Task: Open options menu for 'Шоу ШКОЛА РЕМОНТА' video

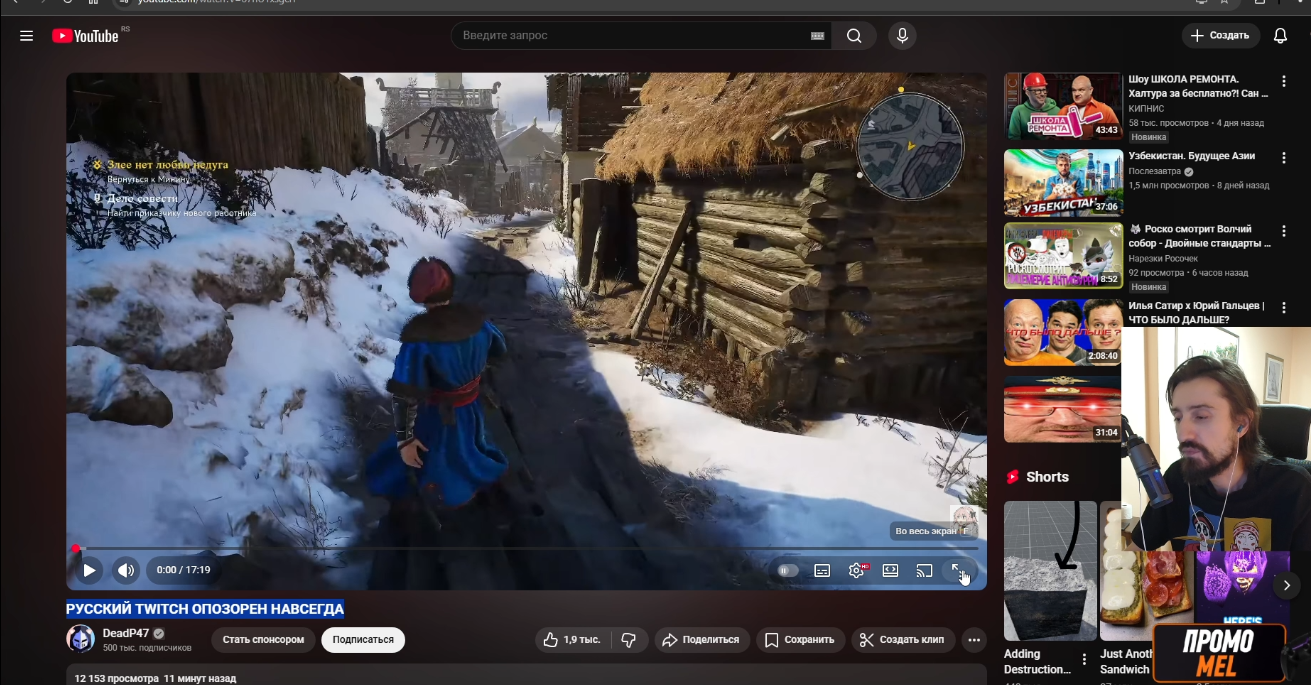Action: point(1284,81)
